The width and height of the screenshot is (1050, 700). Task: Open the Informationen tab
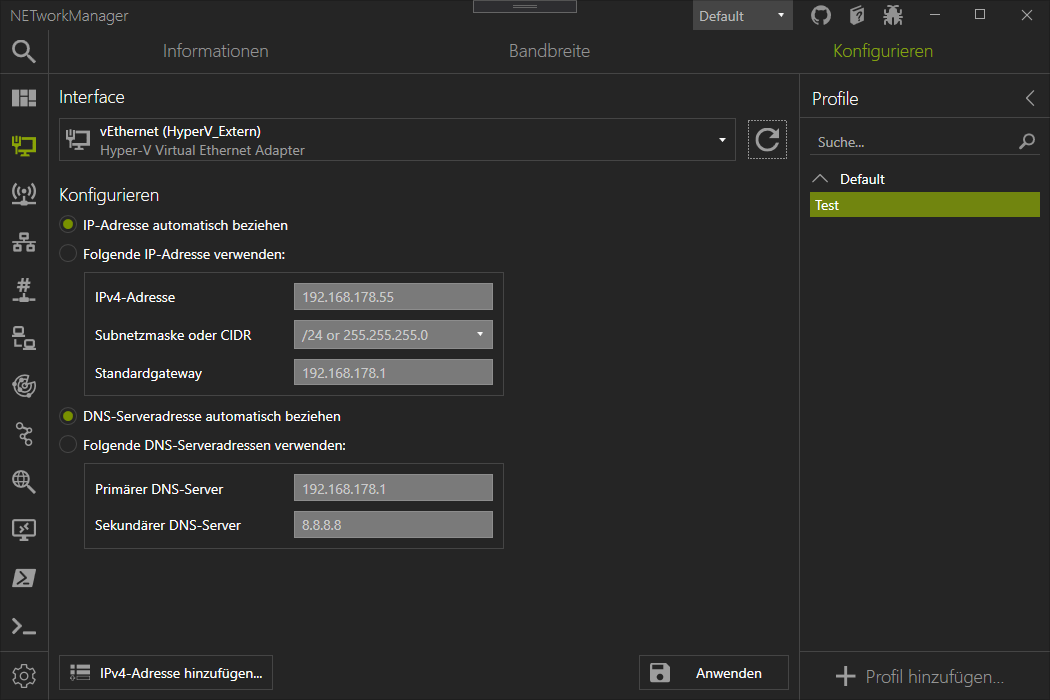point(215,50)
